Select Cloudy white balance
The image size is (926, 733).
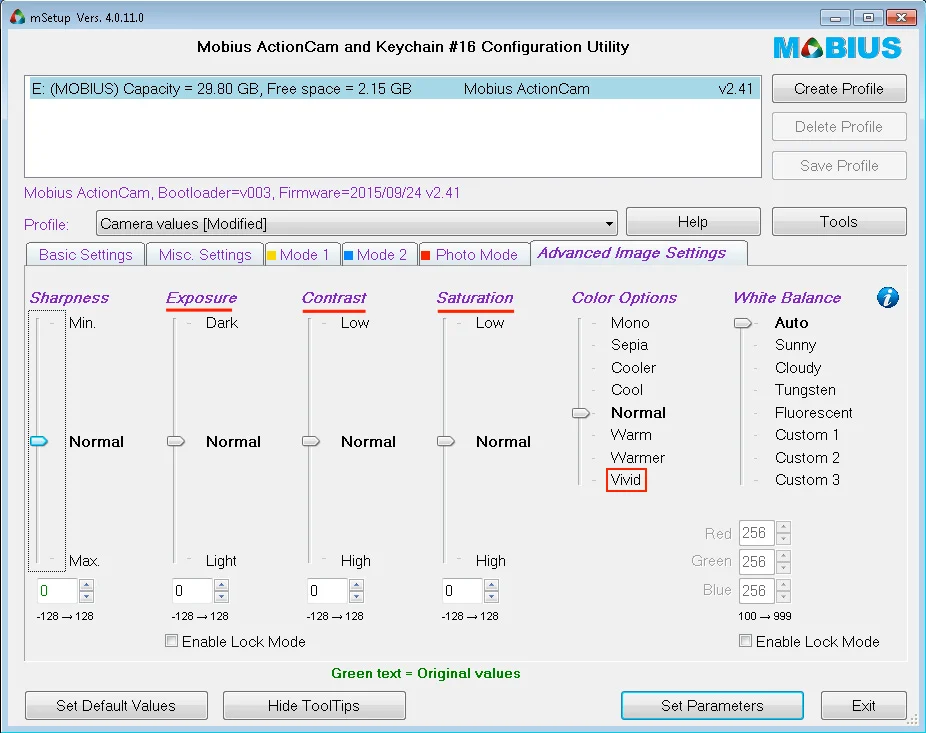click(798, 367)
